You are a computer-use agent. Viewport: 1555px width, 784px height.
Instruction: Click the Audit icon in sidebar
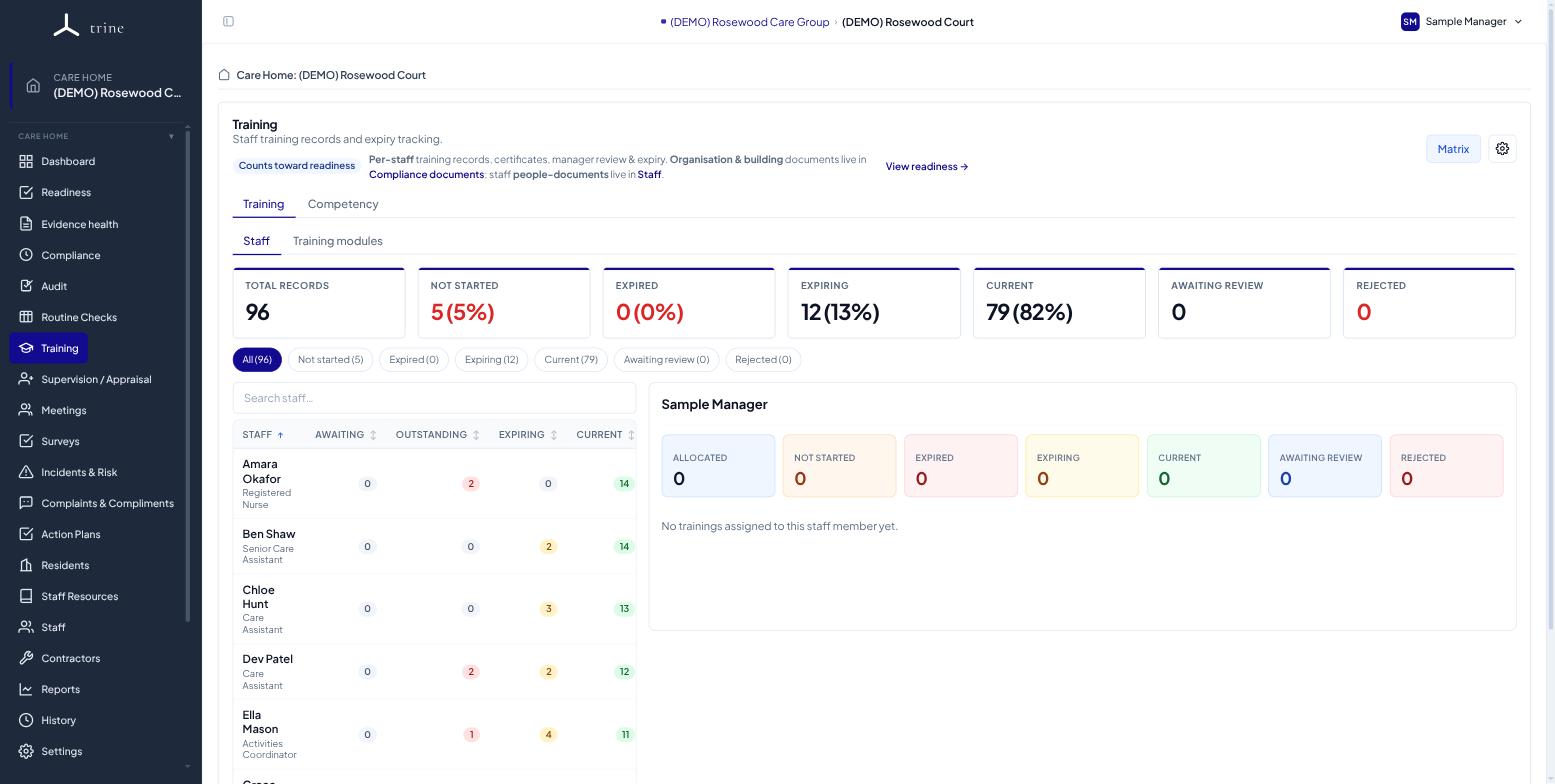tap(26, 286)
